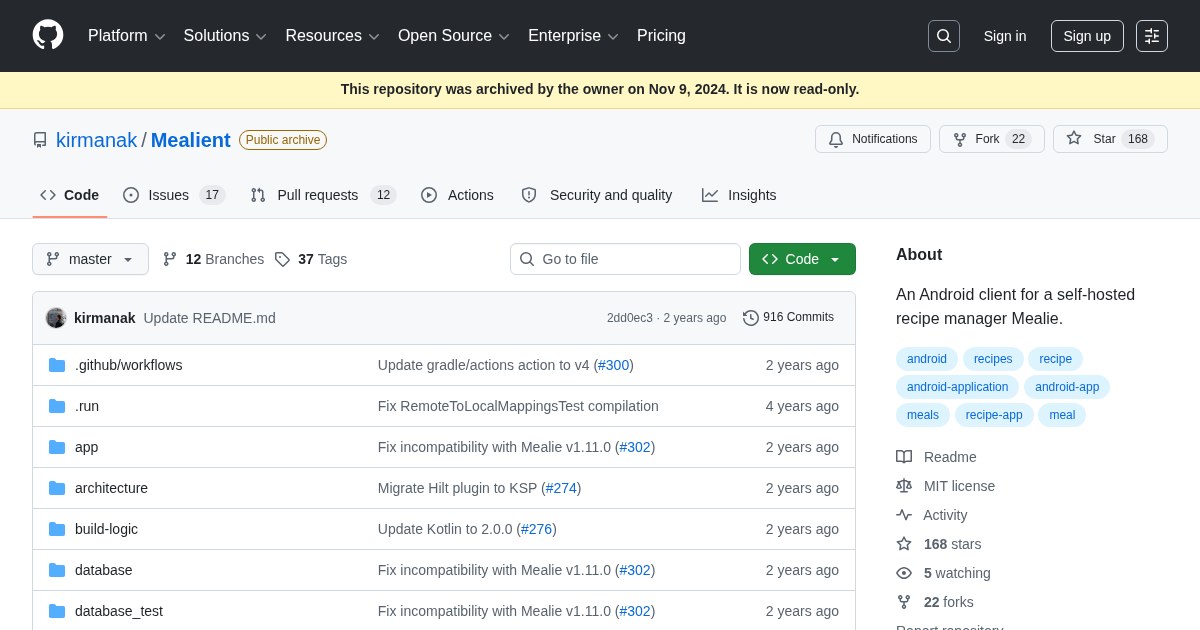Click the folder icon for database row

click(57, 570)
